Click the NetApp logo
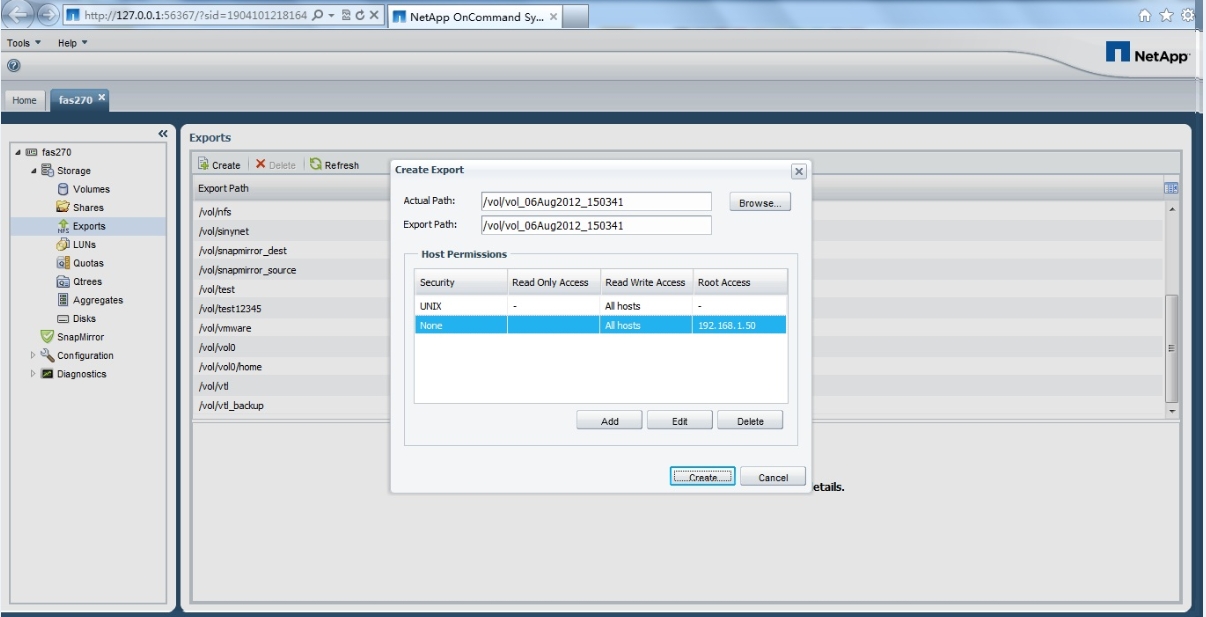Image resolution: width=1206 pixels, height=617 pixels. point(1148,53)
